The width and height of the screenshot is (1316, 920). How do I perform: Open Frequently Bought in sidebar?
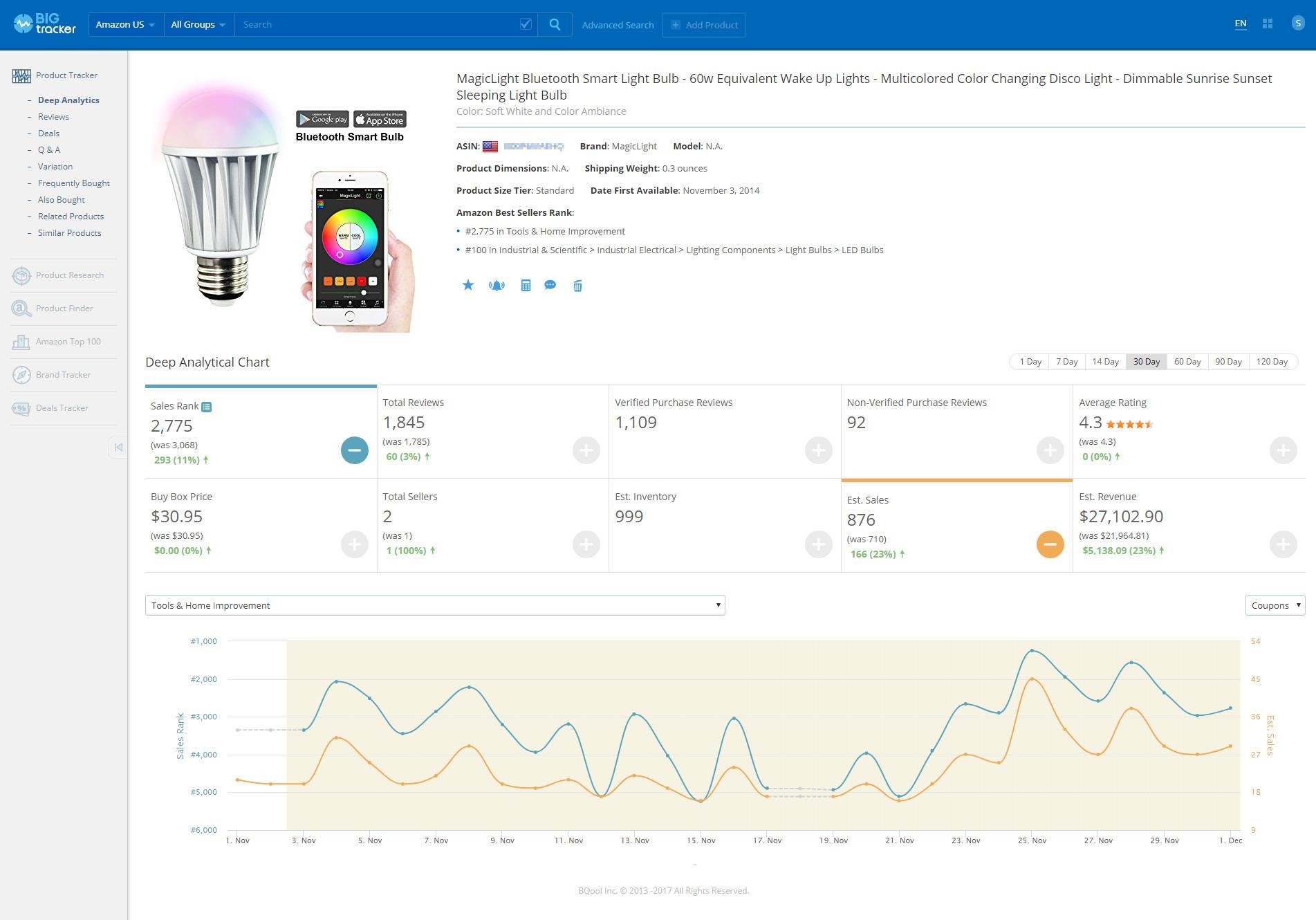[74, 183]
